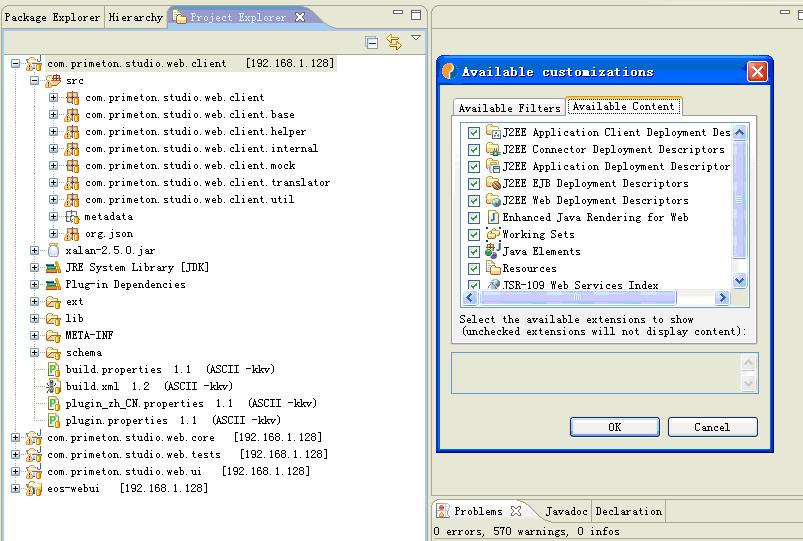Expand the xalan-2.5.0.jar node
The height and width of the screenshot is (541, 803).
click(x=34, y=251)
